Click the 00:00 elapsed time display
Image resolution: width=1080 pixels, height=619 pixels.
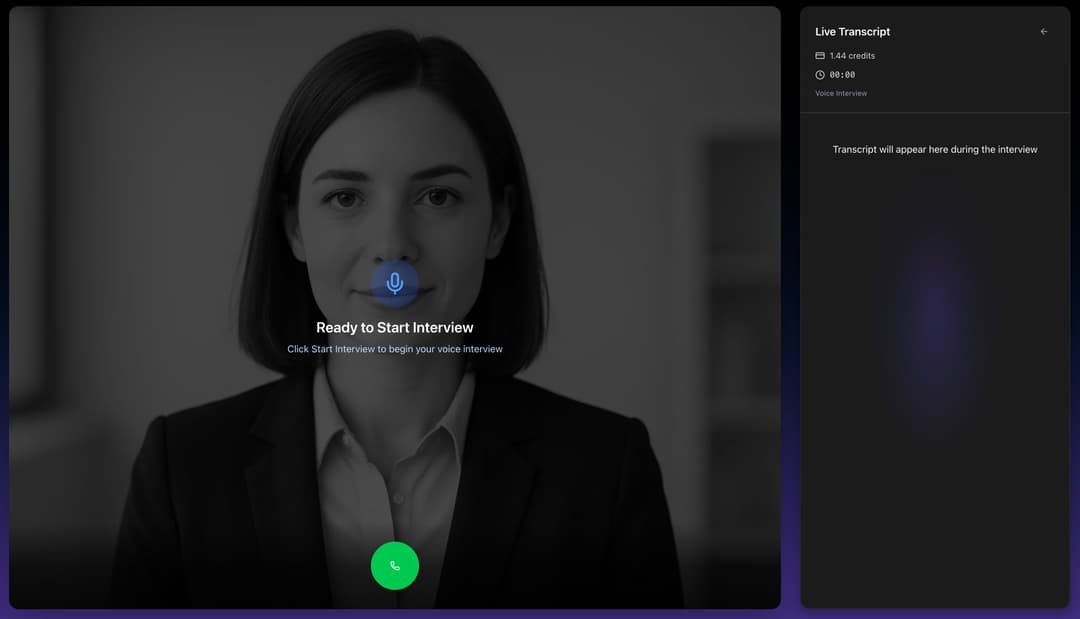(x=843, y=74)
